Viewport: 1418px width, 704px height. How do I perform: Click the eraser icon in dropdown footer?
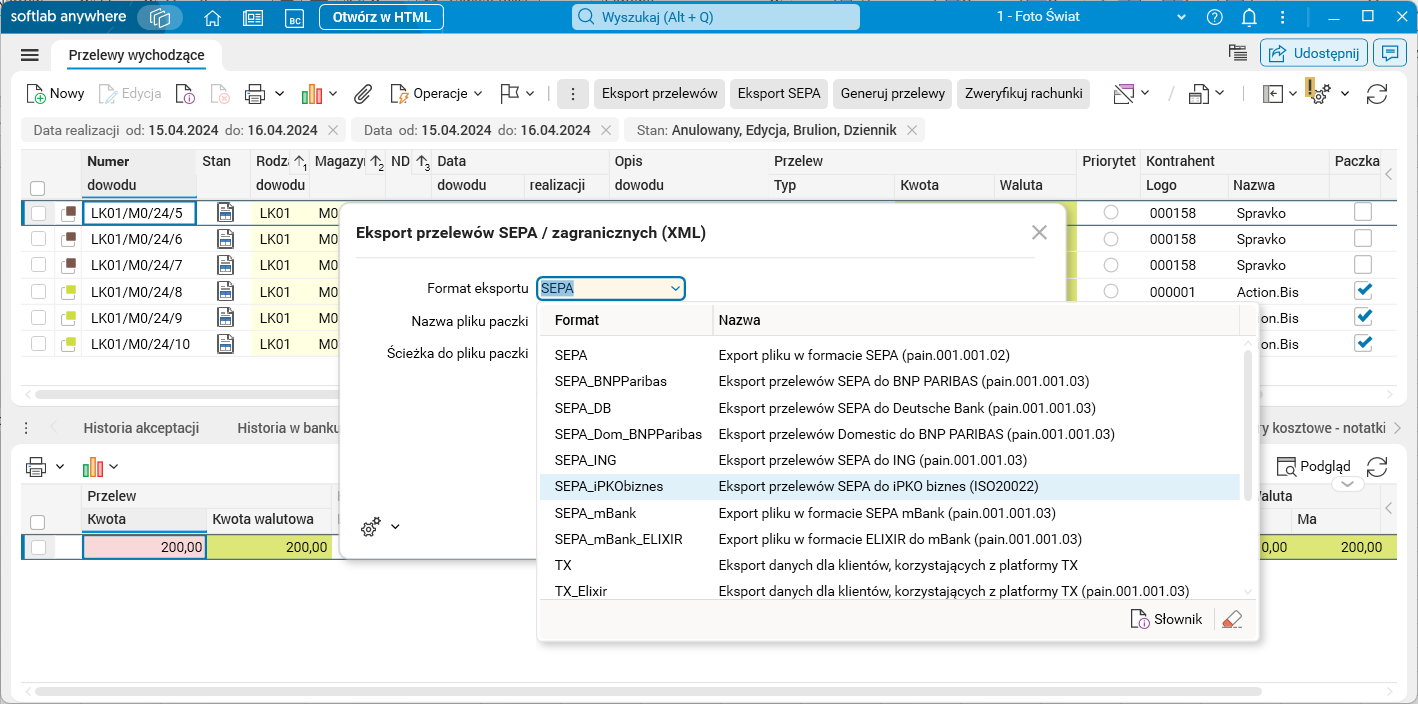click(x=1232, y=619)
